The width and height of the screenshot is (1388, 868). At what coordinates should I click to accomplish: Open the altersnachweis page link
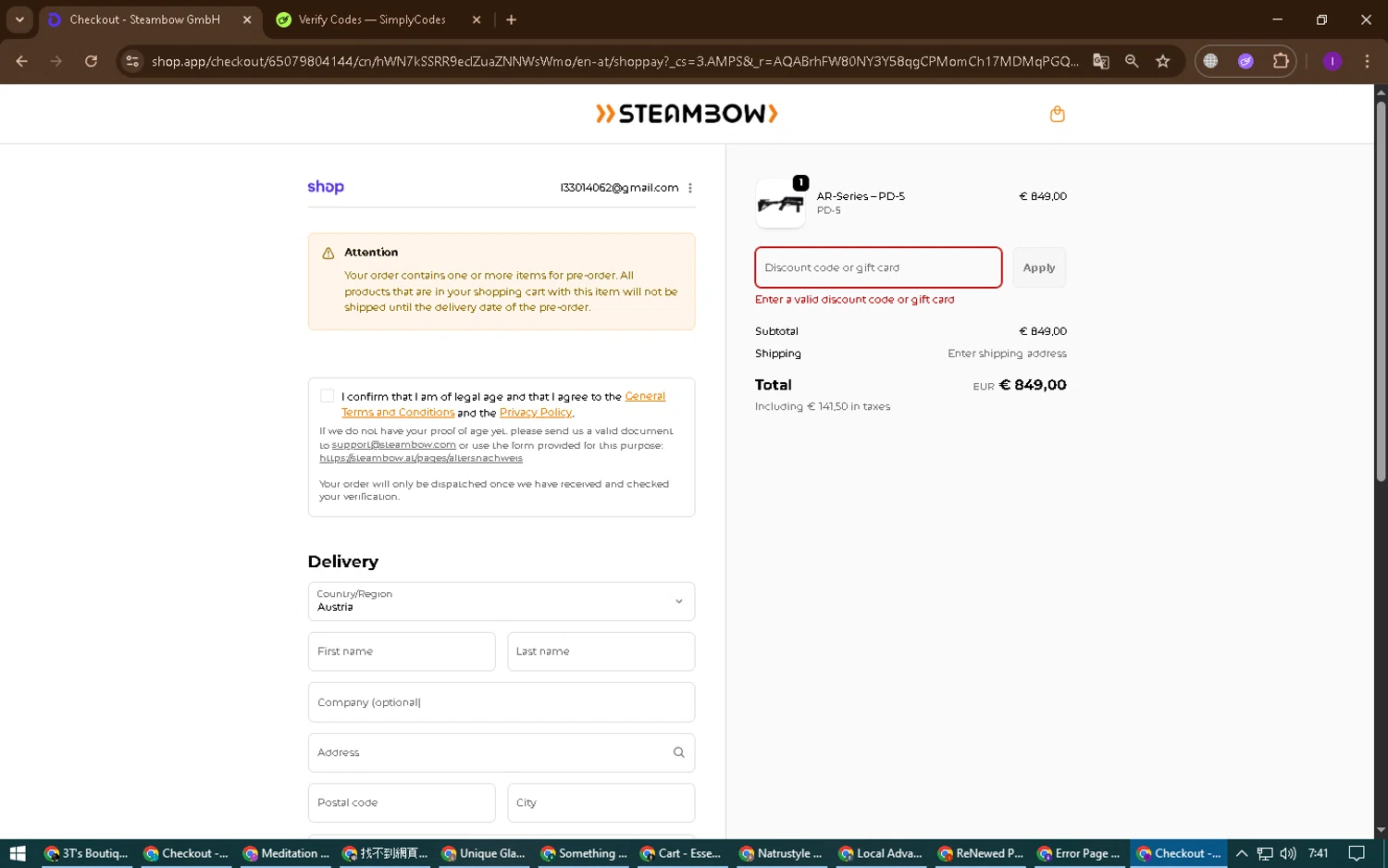tap(421, 458)
